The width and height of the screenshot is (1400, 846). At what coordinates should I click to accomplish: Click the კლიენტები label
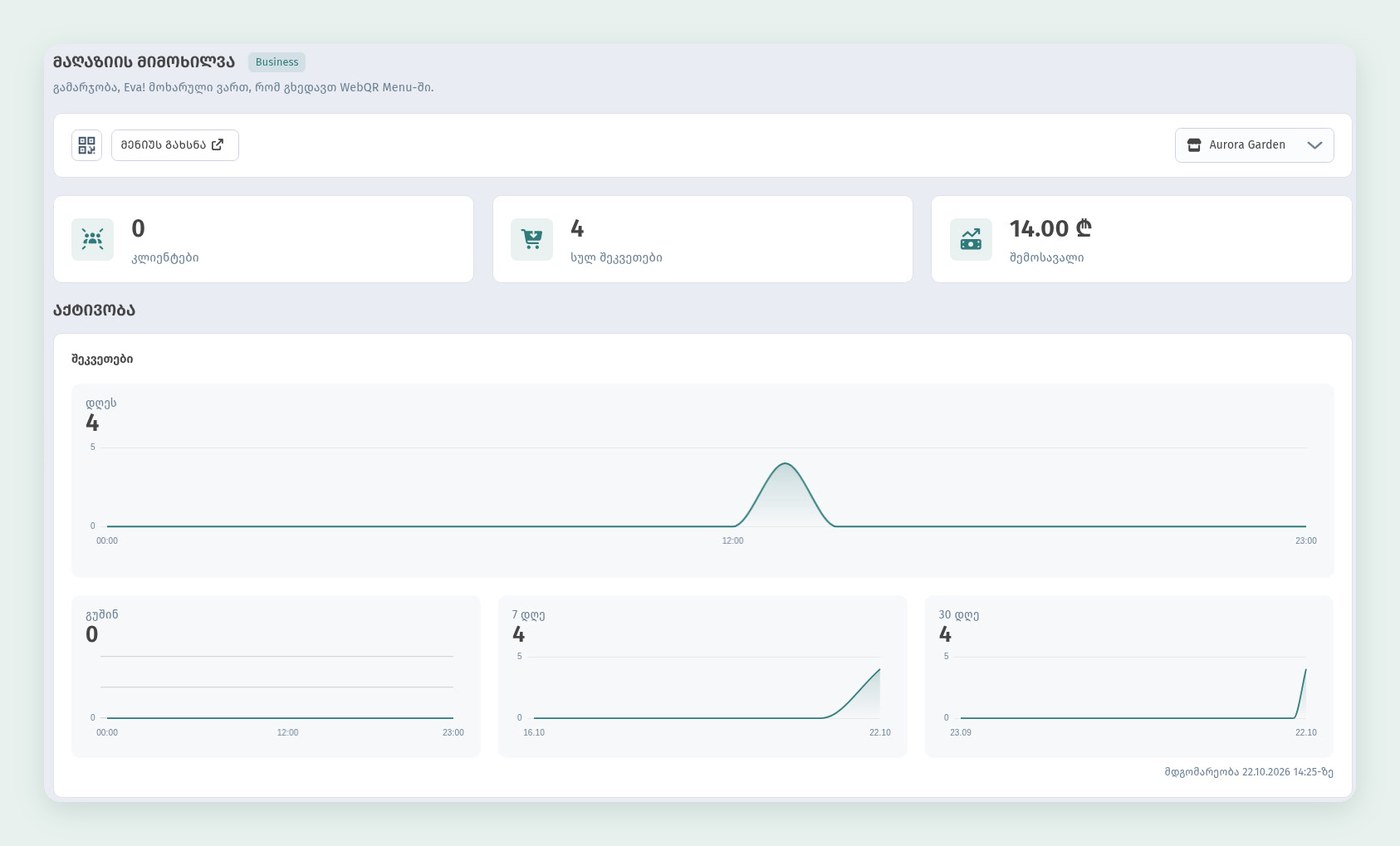[x=165, y=258]
